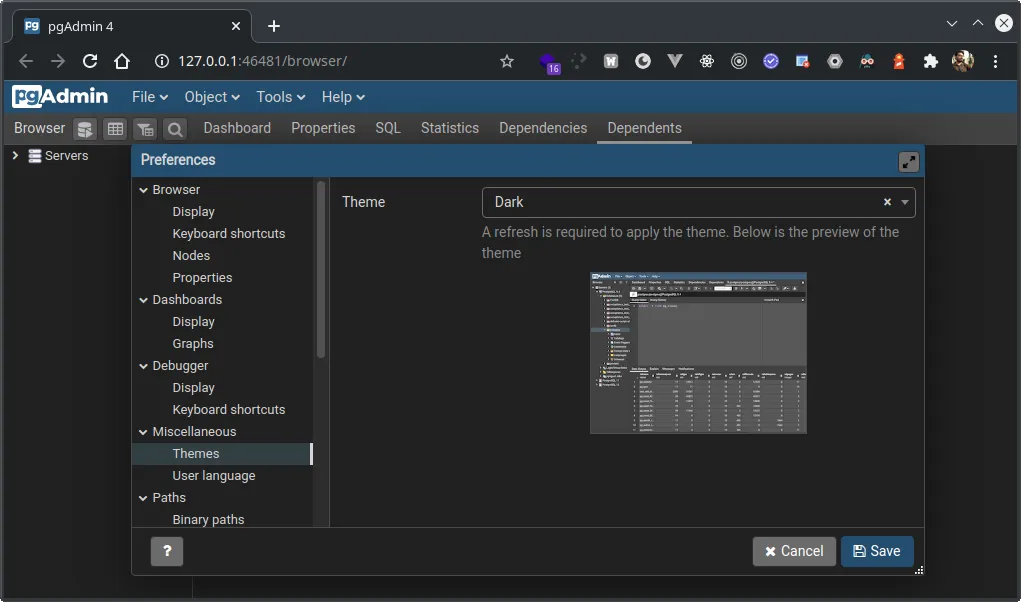Click the purple checkmark extension icon
1021x602 pixels.
[771, 61]
